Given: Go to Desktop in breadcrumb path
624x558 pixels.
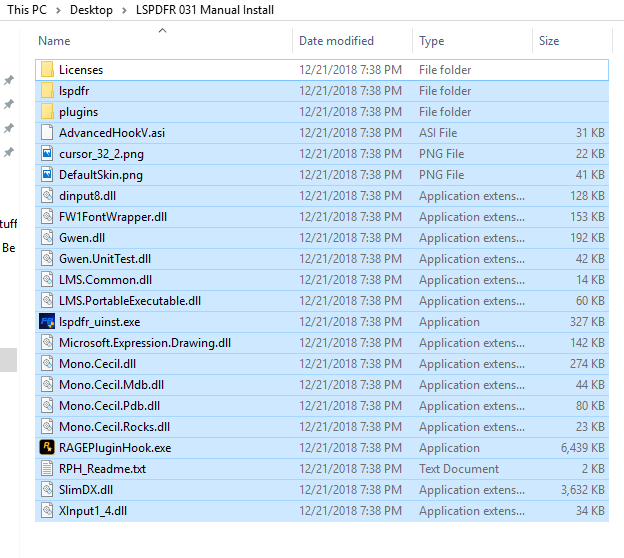Looking at the screenshot, I should (x=91, y=10).
